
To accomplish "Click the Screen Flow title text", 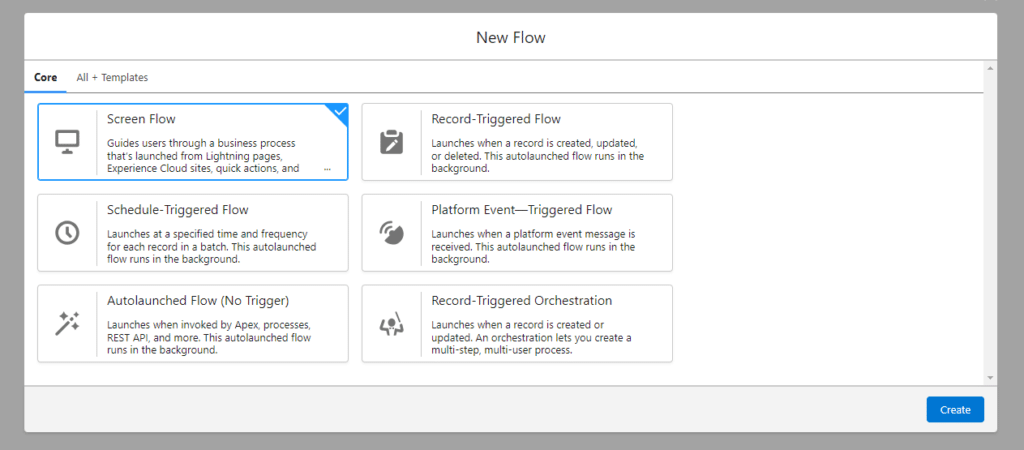I will (x=141, y=119).
